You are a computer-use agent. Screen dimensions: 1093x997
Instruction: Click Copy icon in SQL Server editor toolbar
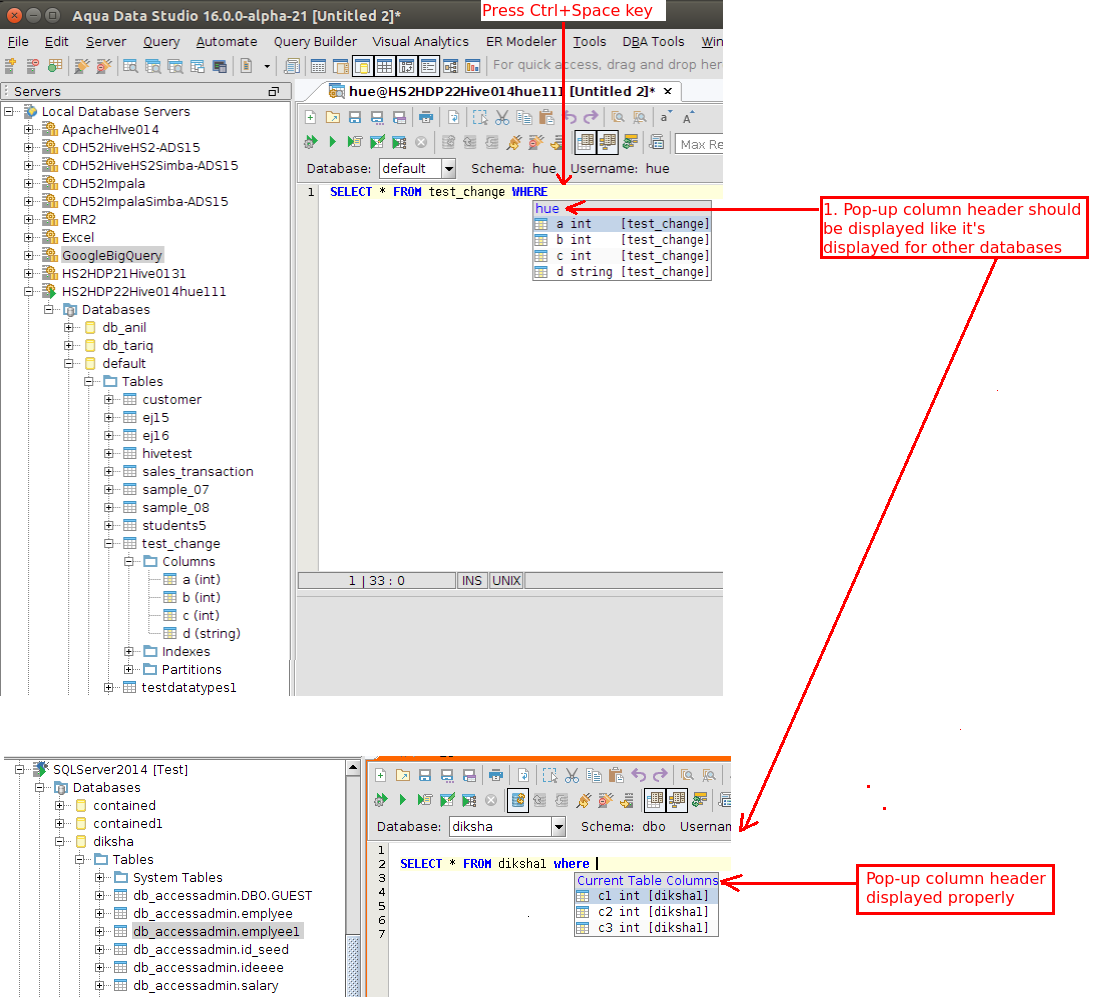tap(594, 775)
